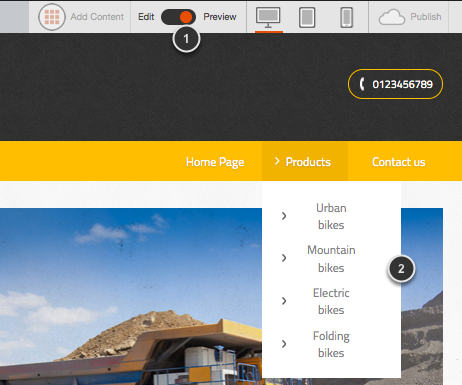The width and height of the screenshot is (462, 385).
Task: Click the Folding bikes arrow icon
Action: [284, 344]
